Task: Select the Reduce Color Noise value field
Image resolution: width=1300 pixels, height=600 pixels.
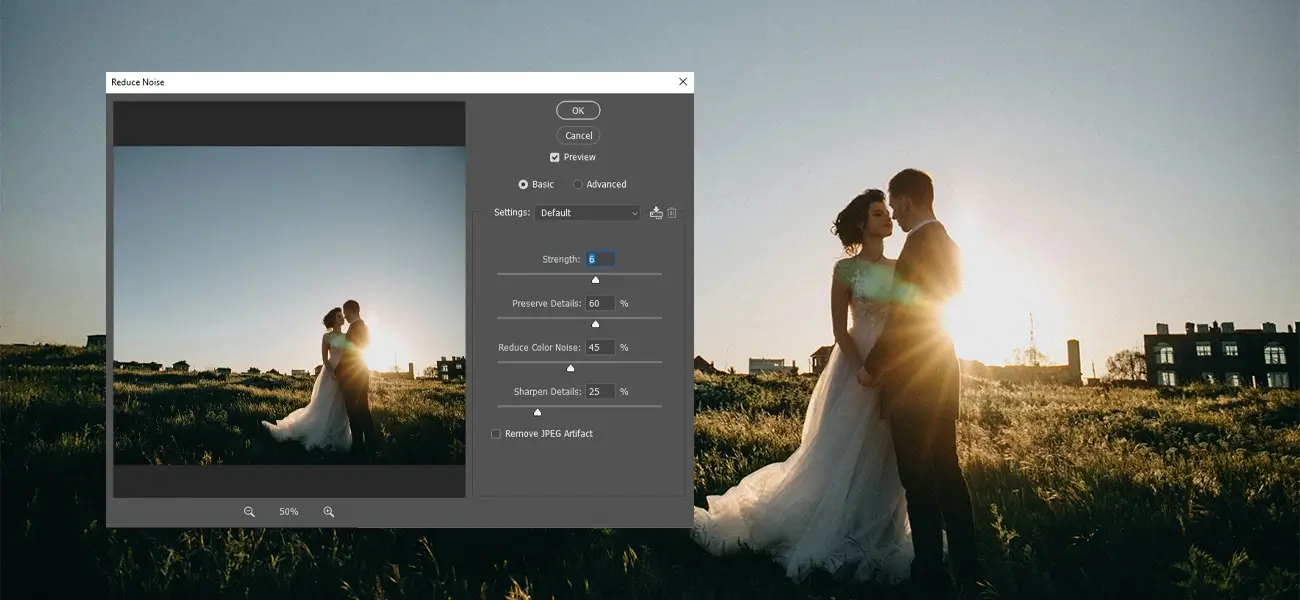Action: click(x=600, y=347)
